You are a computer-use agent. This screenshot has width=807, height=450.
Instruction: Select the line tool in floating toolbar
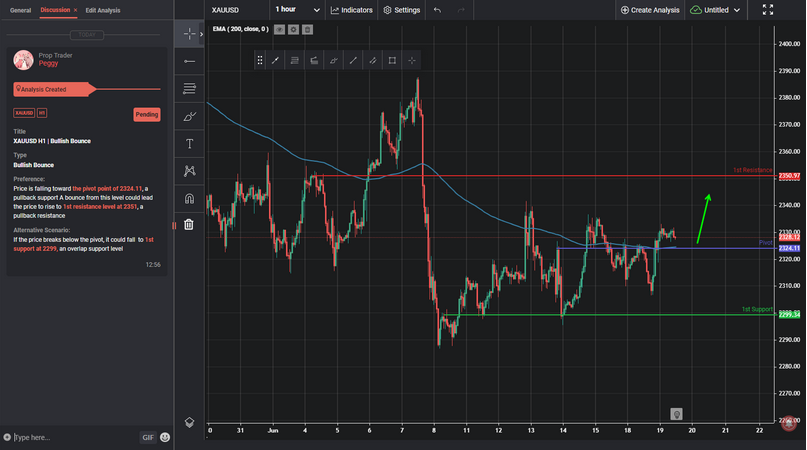click(x=353, y=60)
